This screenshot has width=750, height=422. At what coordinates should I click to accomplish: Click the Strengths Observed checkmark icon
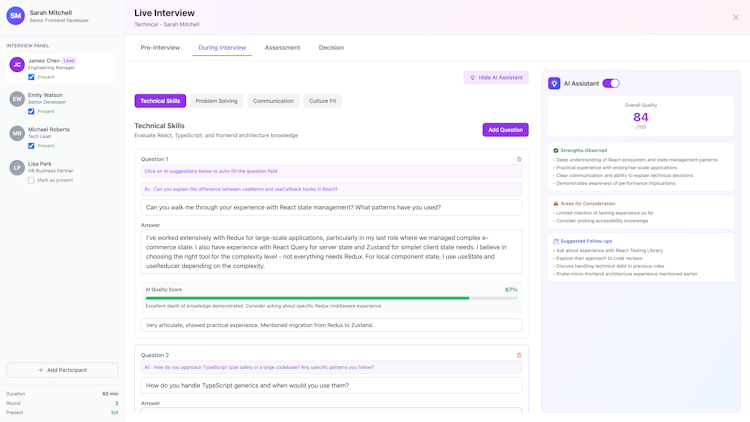pyautogui.click(x=556, y=151)
